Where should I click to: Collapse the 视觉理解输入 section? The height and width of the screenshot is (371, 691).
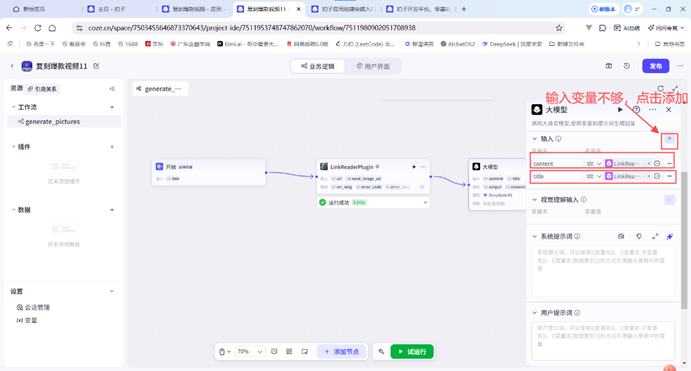535,200
